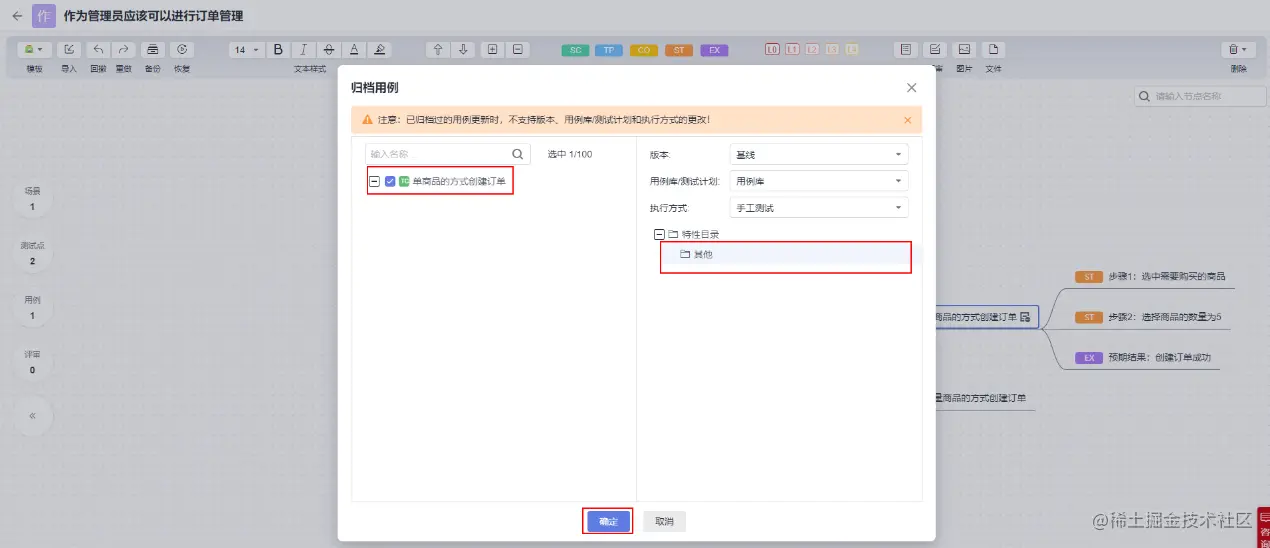Toggle bold text formatting
The width and height of the screenshot is (1270, 548).
pyautogui.click(x=278, y=49)
